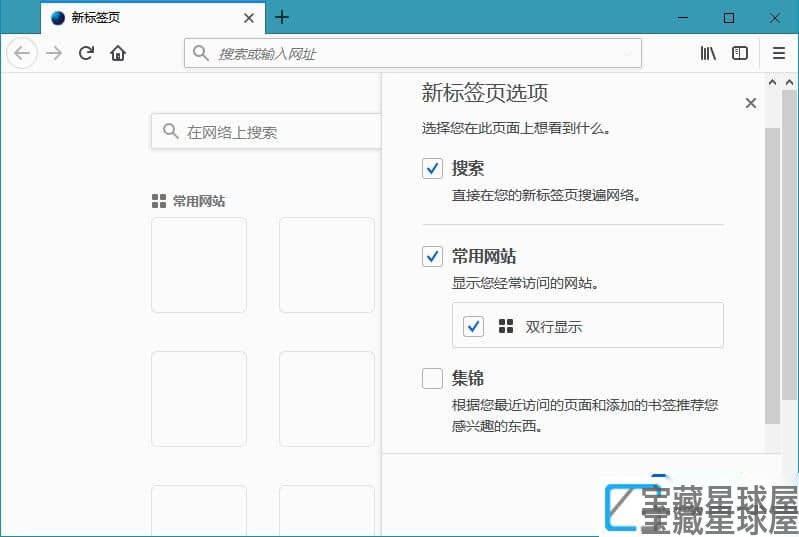Enable the 集锦 checkbox
The image size is (799, 537).
click(432, 378)
